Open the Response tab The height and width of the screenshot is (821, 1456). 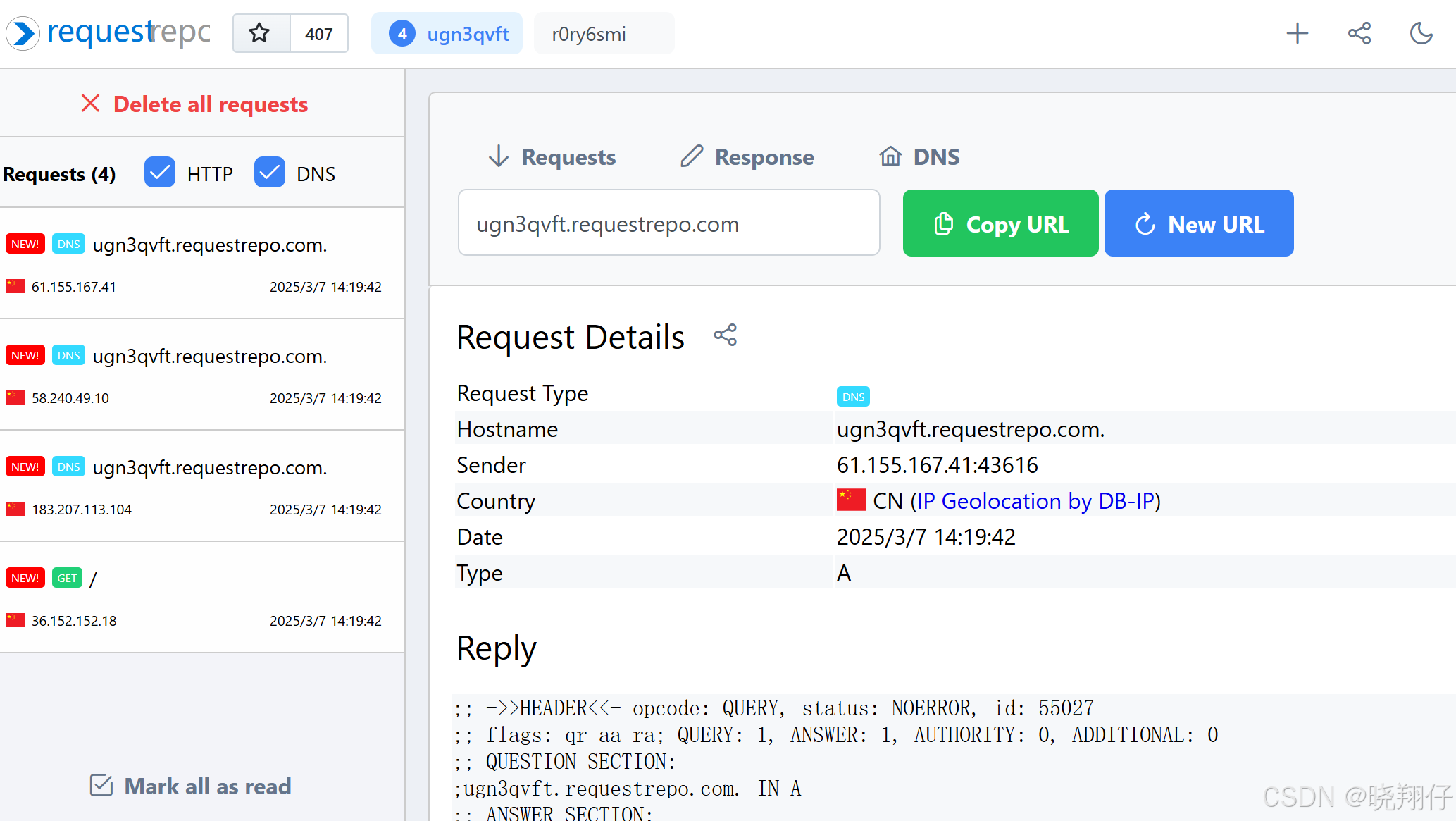point(747,156)
